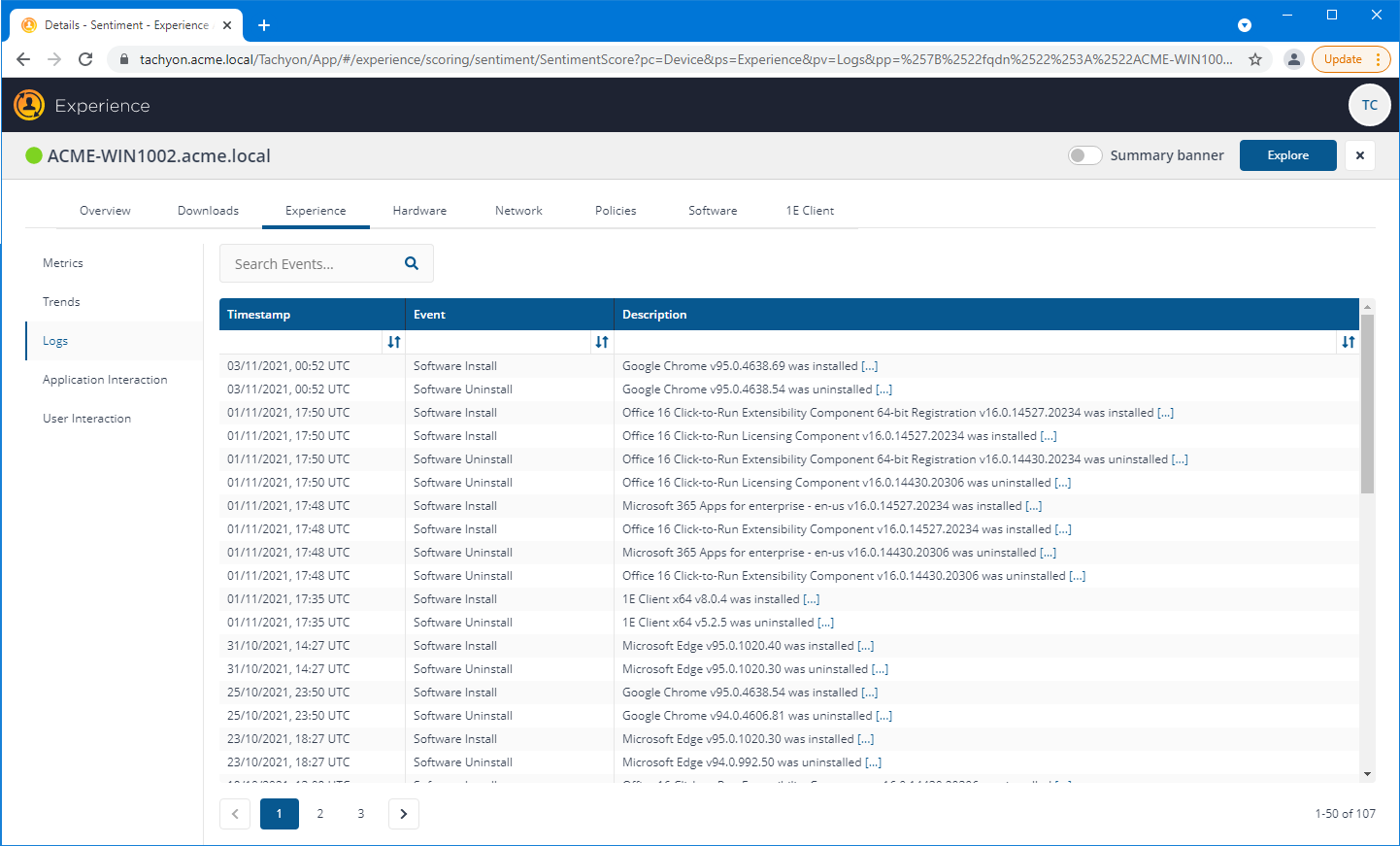Click the Description column header
Screen dimensions: 1400x846
click(986, 315)
